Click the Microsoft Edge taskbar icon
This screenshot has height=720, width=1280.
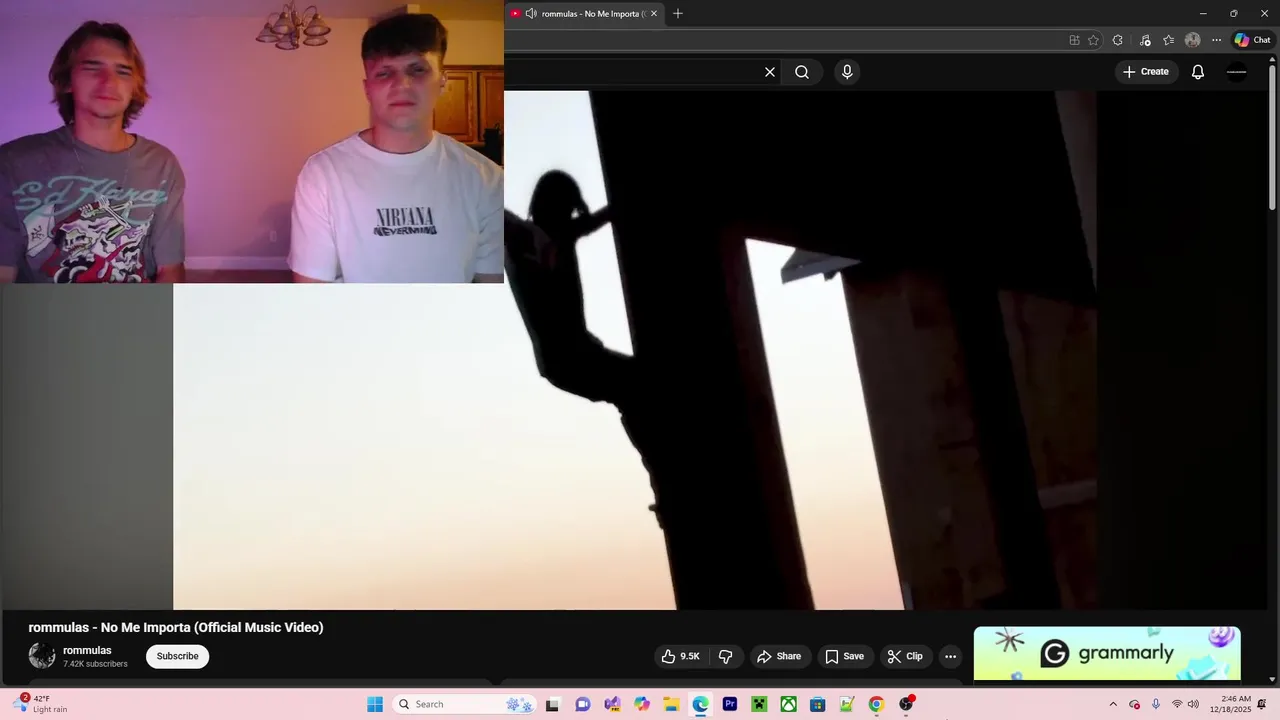point(701,704)
